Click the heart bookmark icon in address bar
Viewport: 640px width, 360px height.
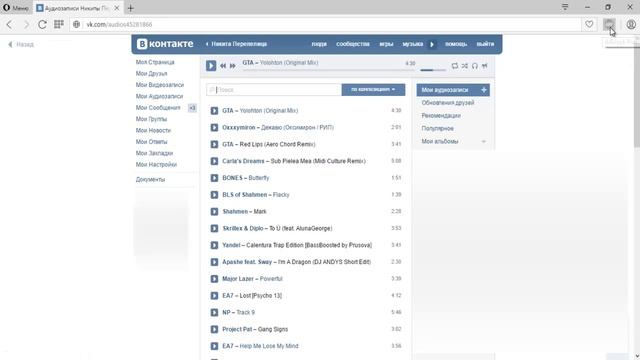[589, 24]
